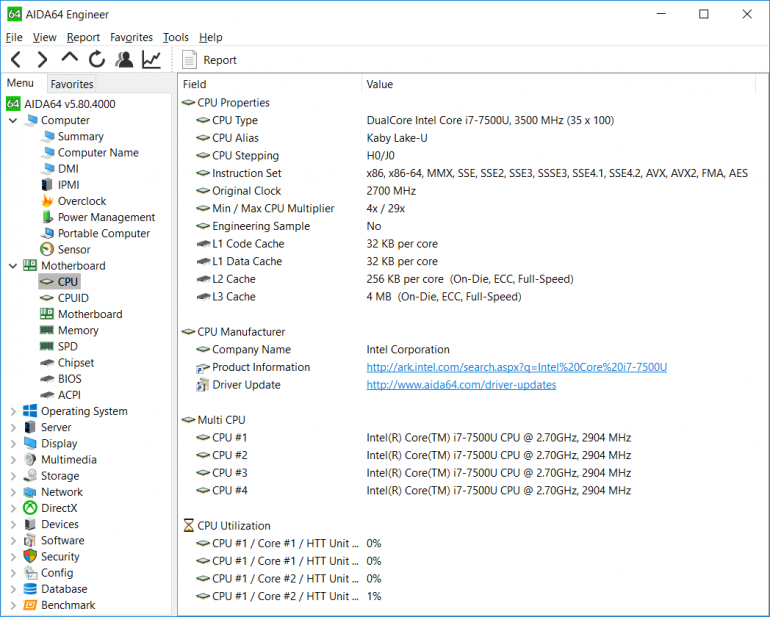
Task: Collapse the Computer tree node
Action: [x=13, y=120]
